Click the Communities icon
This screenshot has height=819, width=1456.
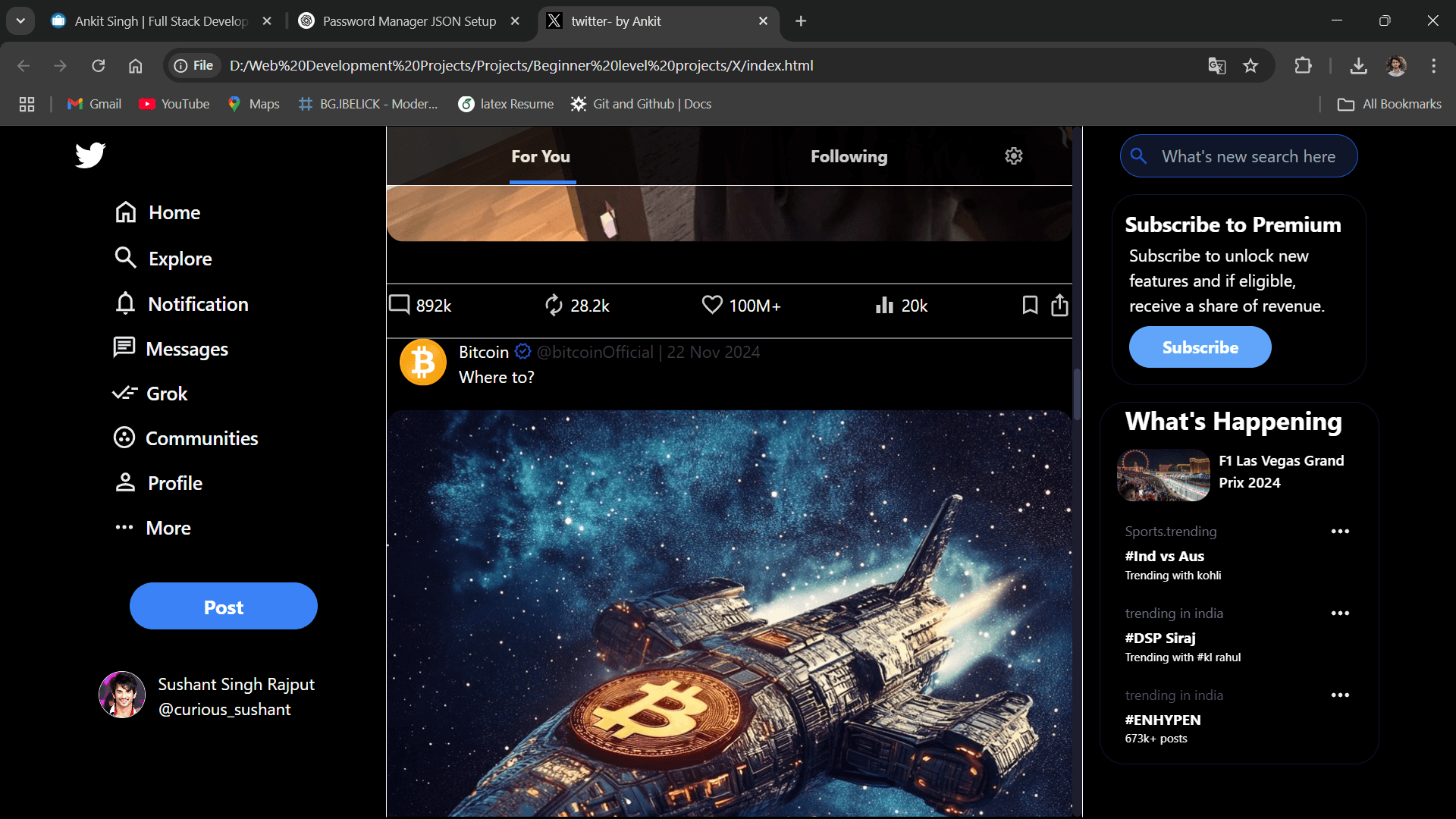[124, 438]
